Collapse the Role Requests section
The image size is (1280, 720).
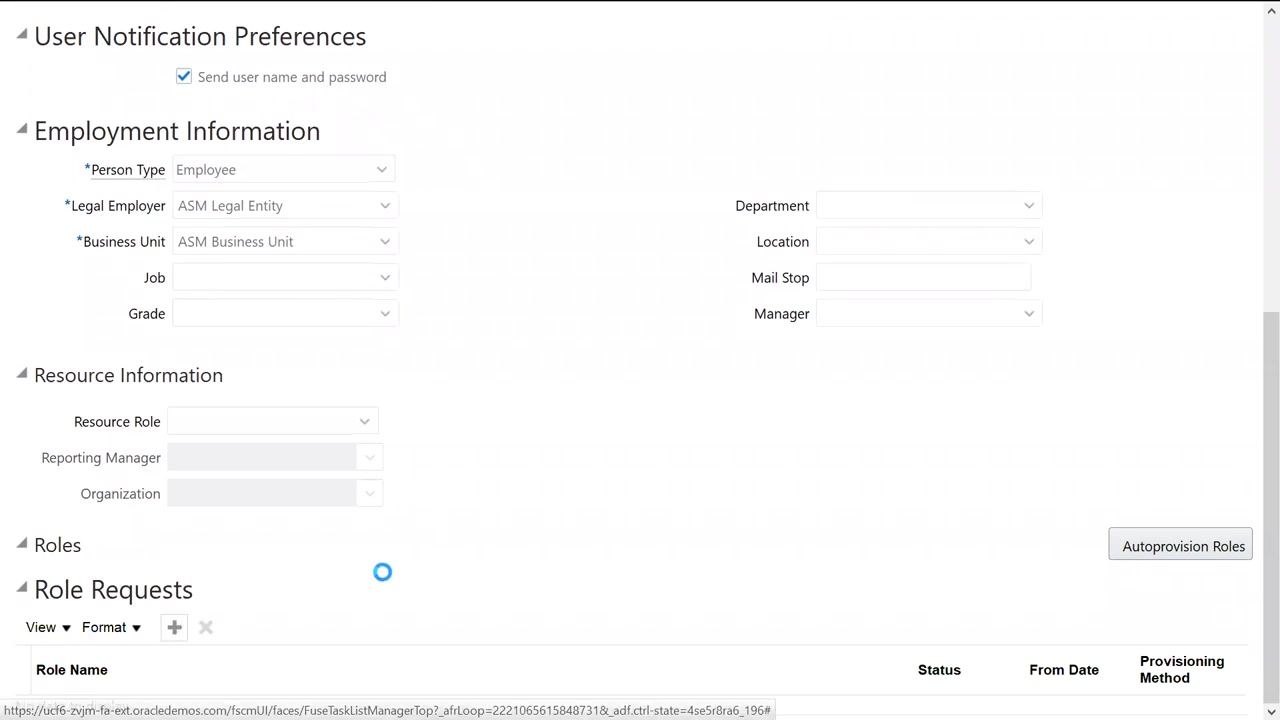tap(21, 587)
